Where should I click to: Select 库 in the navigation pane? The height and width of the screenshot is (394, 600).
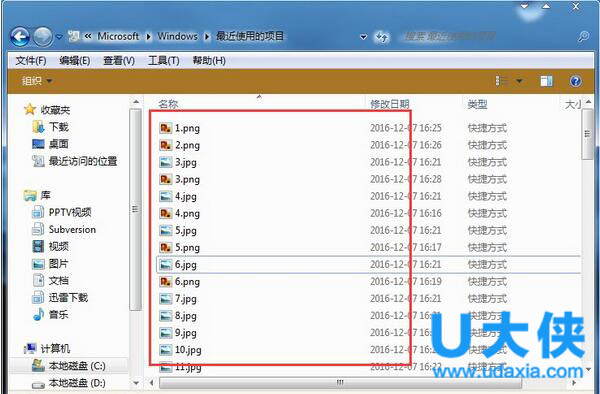click(37, 195)
